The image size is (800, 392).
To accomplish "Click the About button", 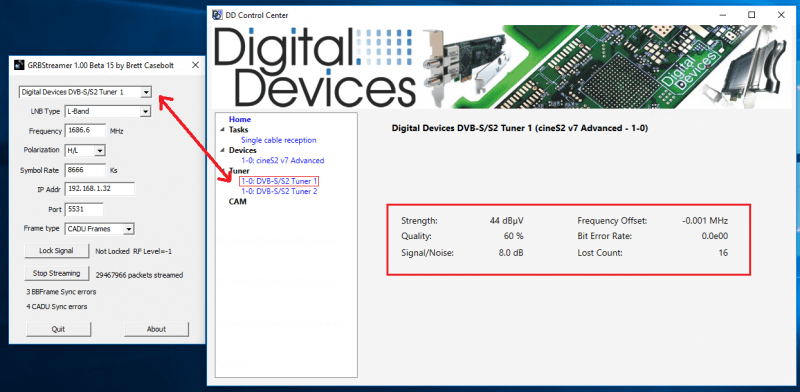I will (x=156, y=329).
